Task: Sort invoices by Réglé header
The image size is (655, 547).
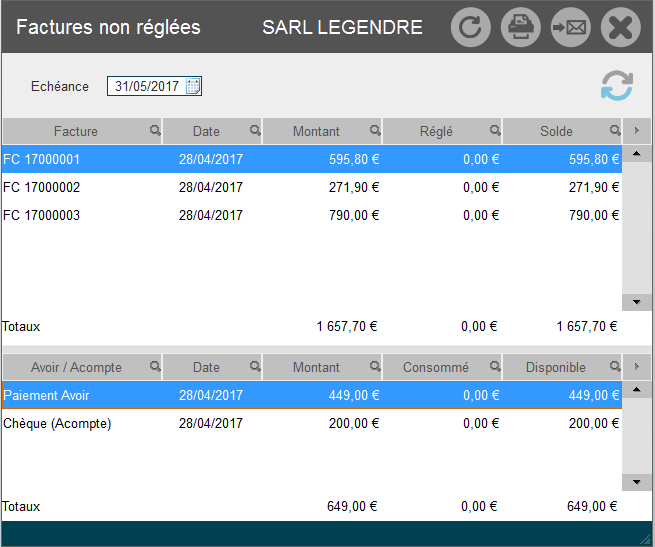Action: 436,131
